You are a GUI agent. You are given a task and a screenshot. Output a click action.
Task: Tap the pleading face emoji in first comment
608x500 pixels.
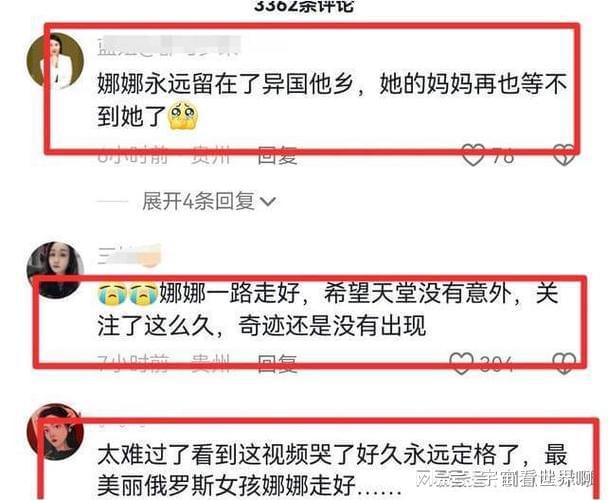pyautogui.click(x=183, y=116)
